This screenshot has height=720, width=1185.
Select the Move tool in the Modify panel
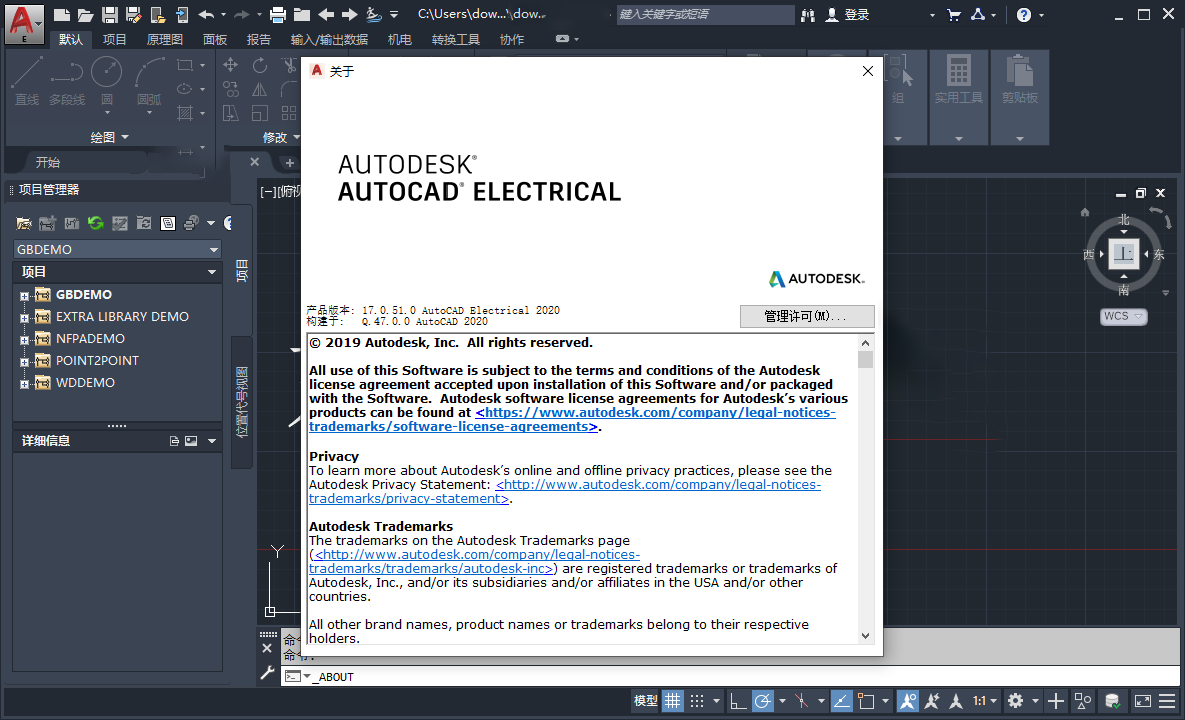[231, 66]
